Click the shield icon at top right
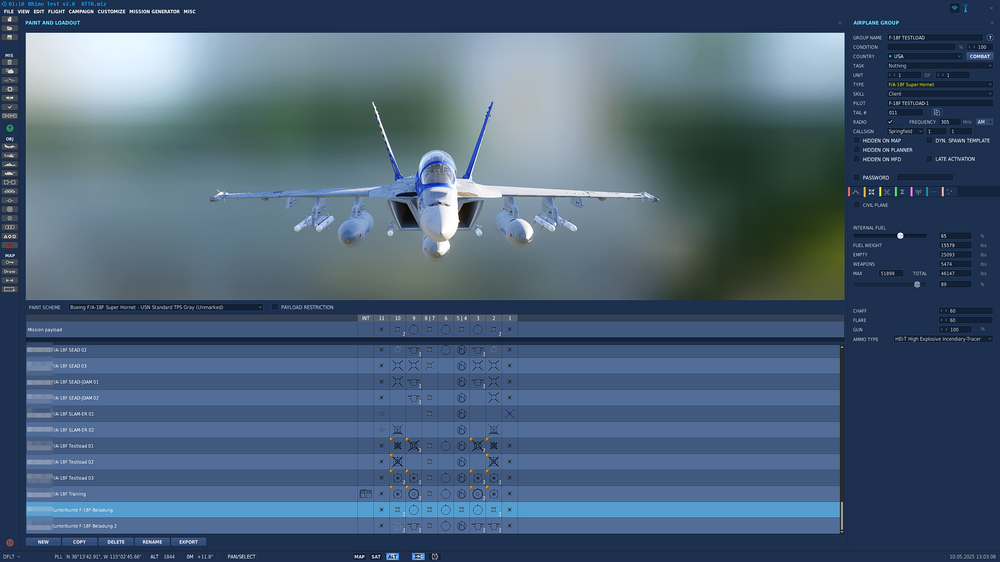1000x562 pixels. click(x=955, y=8)
